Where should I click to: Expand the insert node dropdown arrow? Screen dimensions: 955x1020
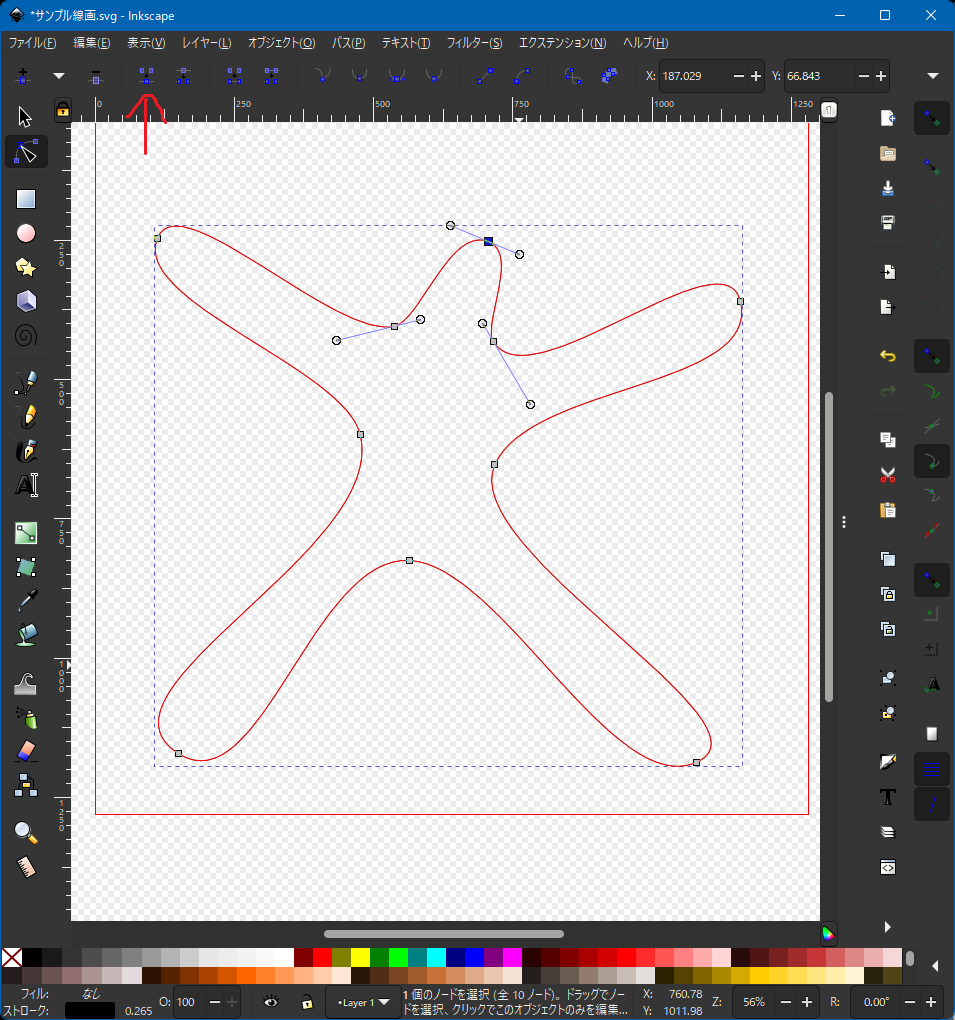pos(59,76)
